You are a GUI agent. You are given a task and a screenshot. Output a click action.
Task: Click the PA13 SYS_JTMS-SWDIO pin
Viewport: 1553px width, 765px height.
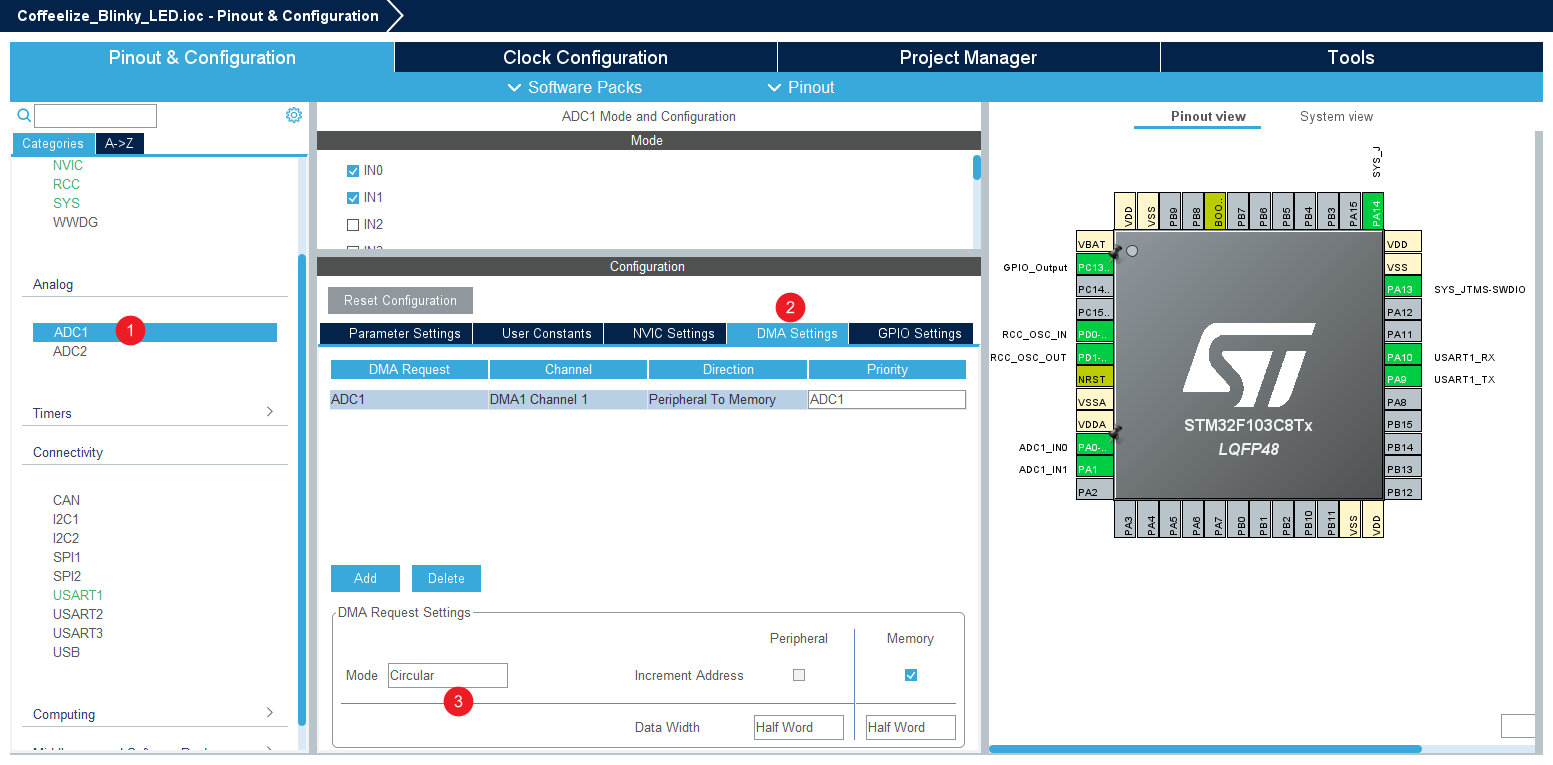[1402, 289]
